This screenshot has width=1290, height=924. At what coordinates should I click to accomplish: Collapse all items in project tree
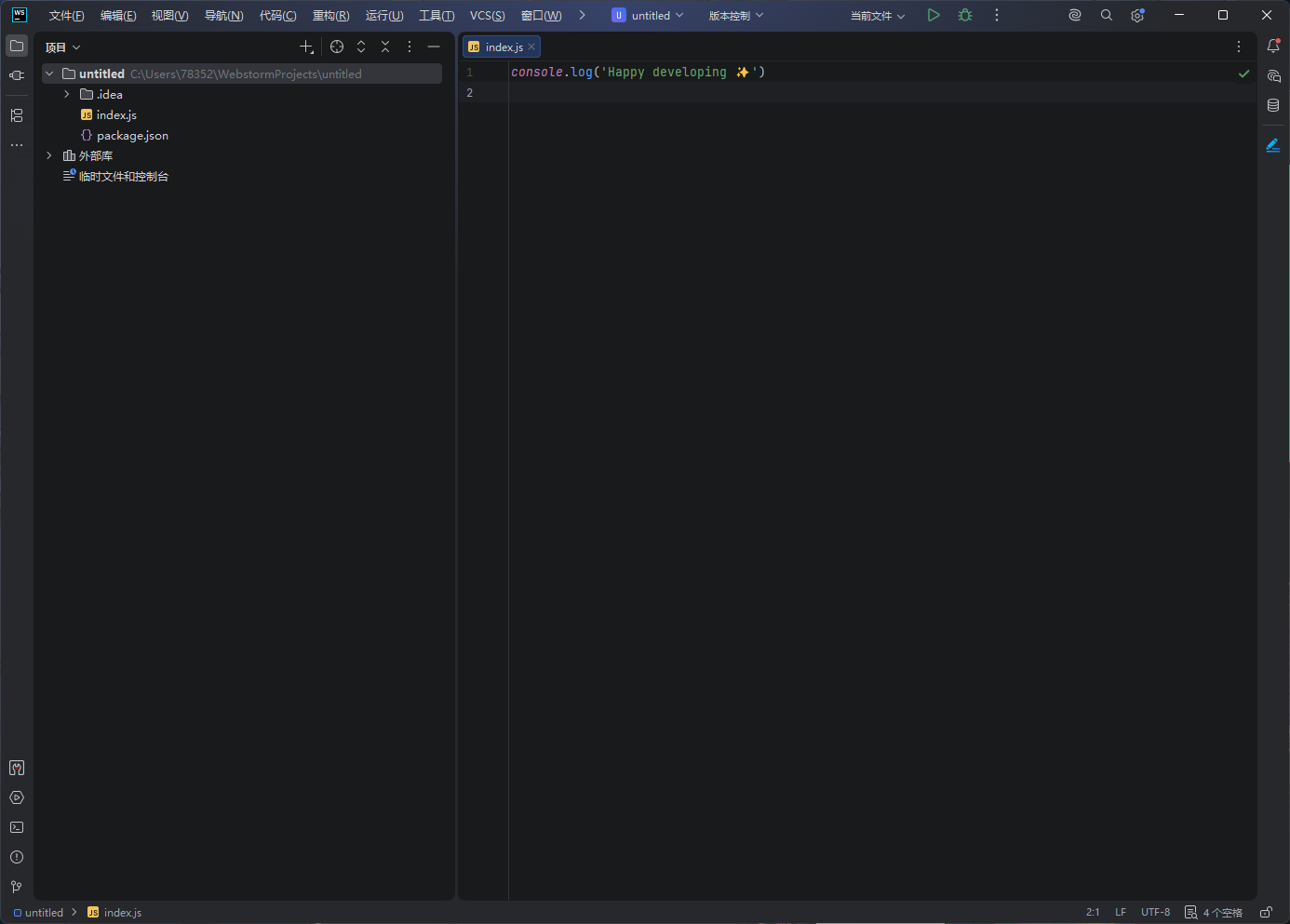385,47
